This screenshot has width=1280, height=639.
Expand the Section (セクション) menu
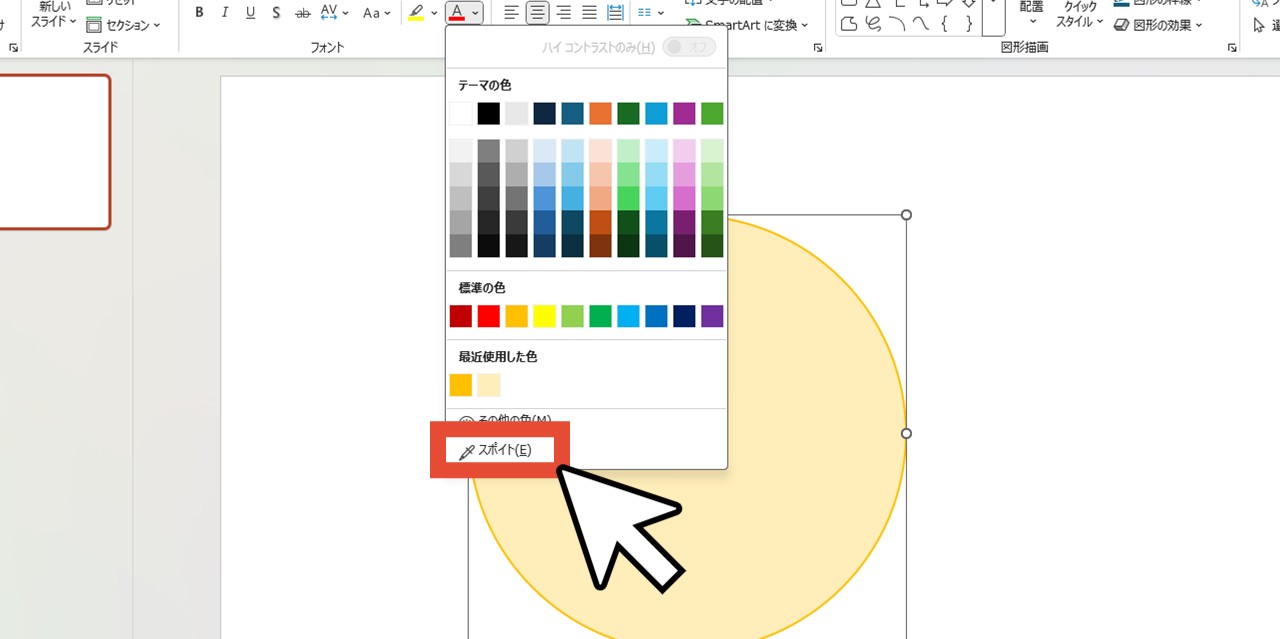click(x=123, y=25)
